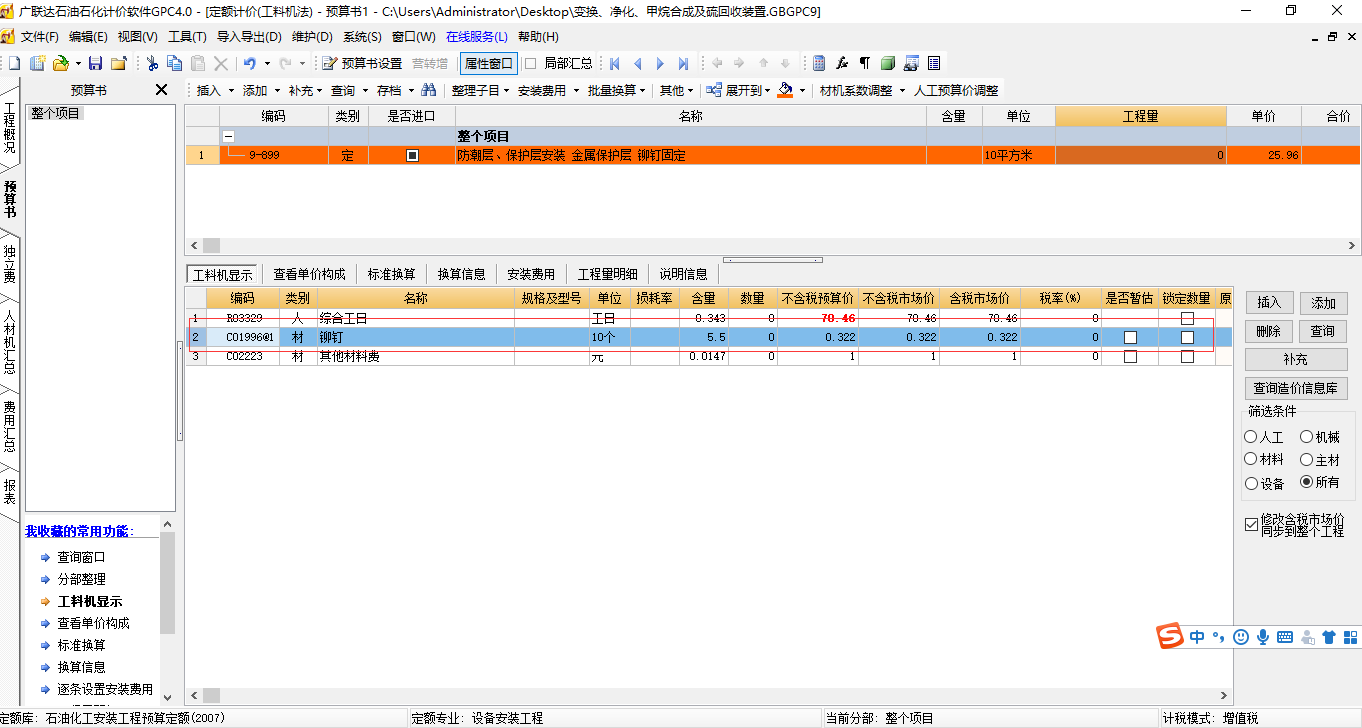The height and width of the screenshot is (728, 1362).
Task: Switch to the 工程量明细 tab
Action: [x=607, y=274]
